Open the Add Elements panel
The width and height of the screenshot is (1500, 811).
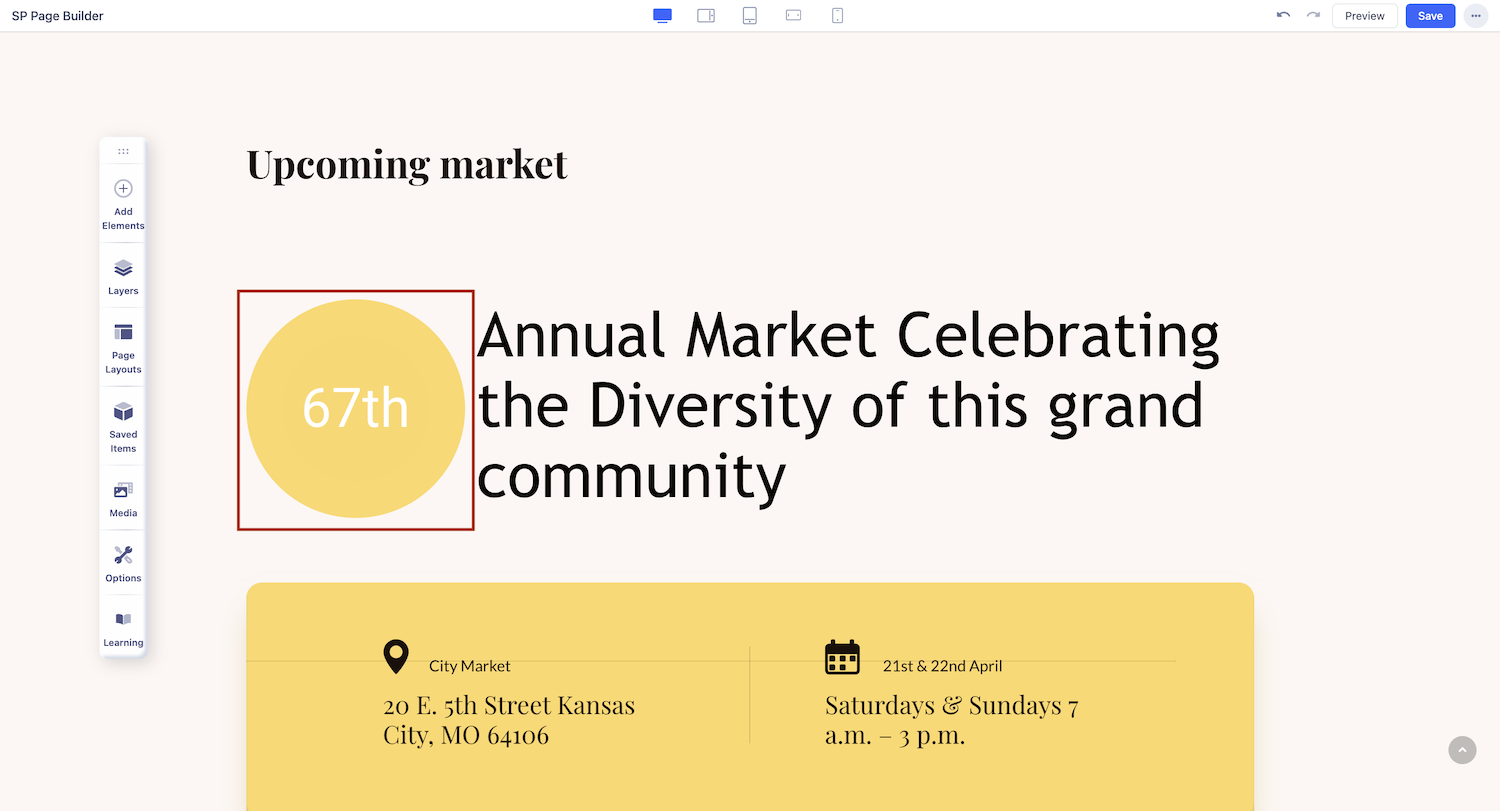pyautogui.click(x=123, y=204)
